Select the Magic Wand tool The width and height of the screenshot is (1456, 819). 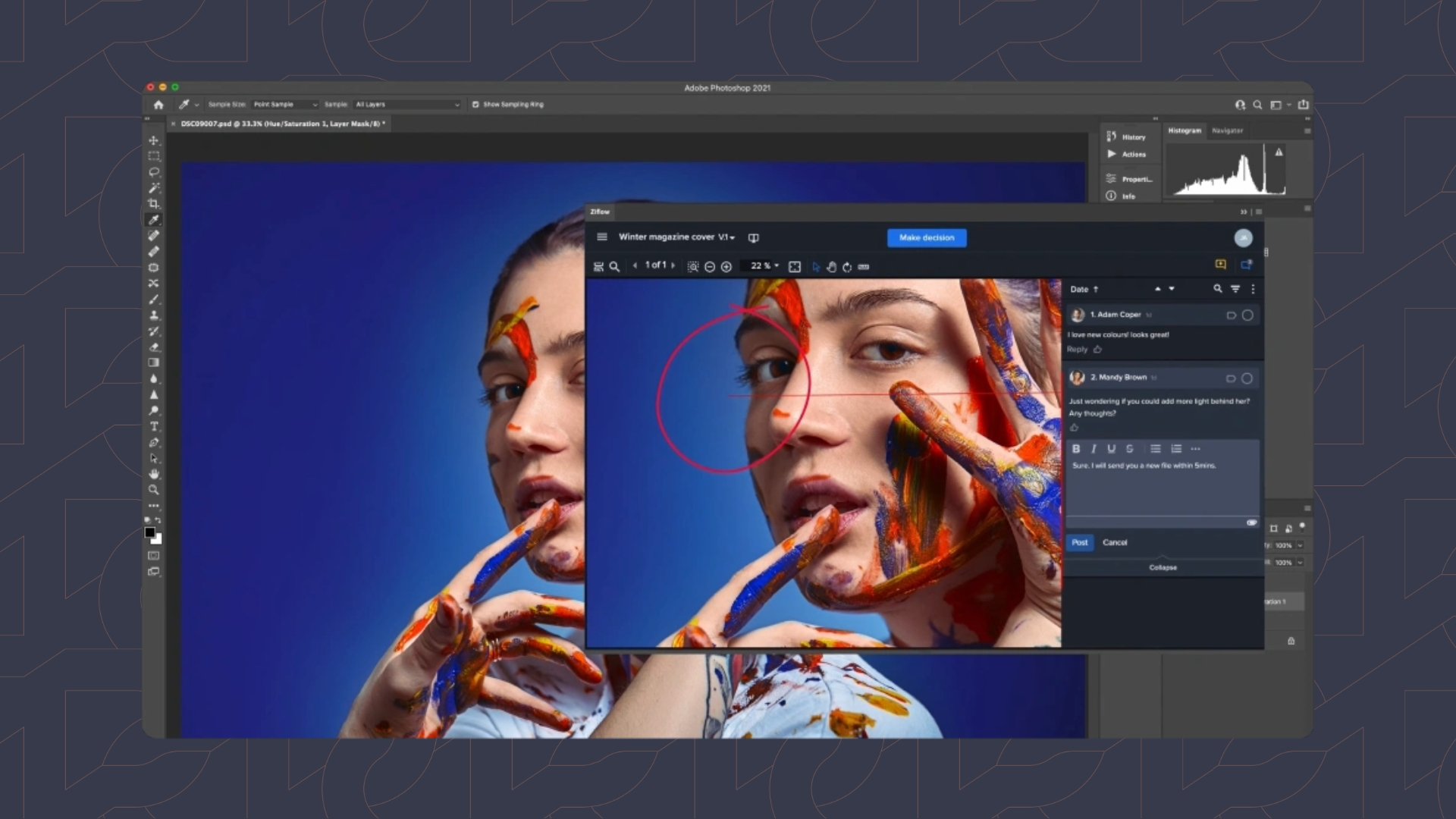[x=154, y=188]
